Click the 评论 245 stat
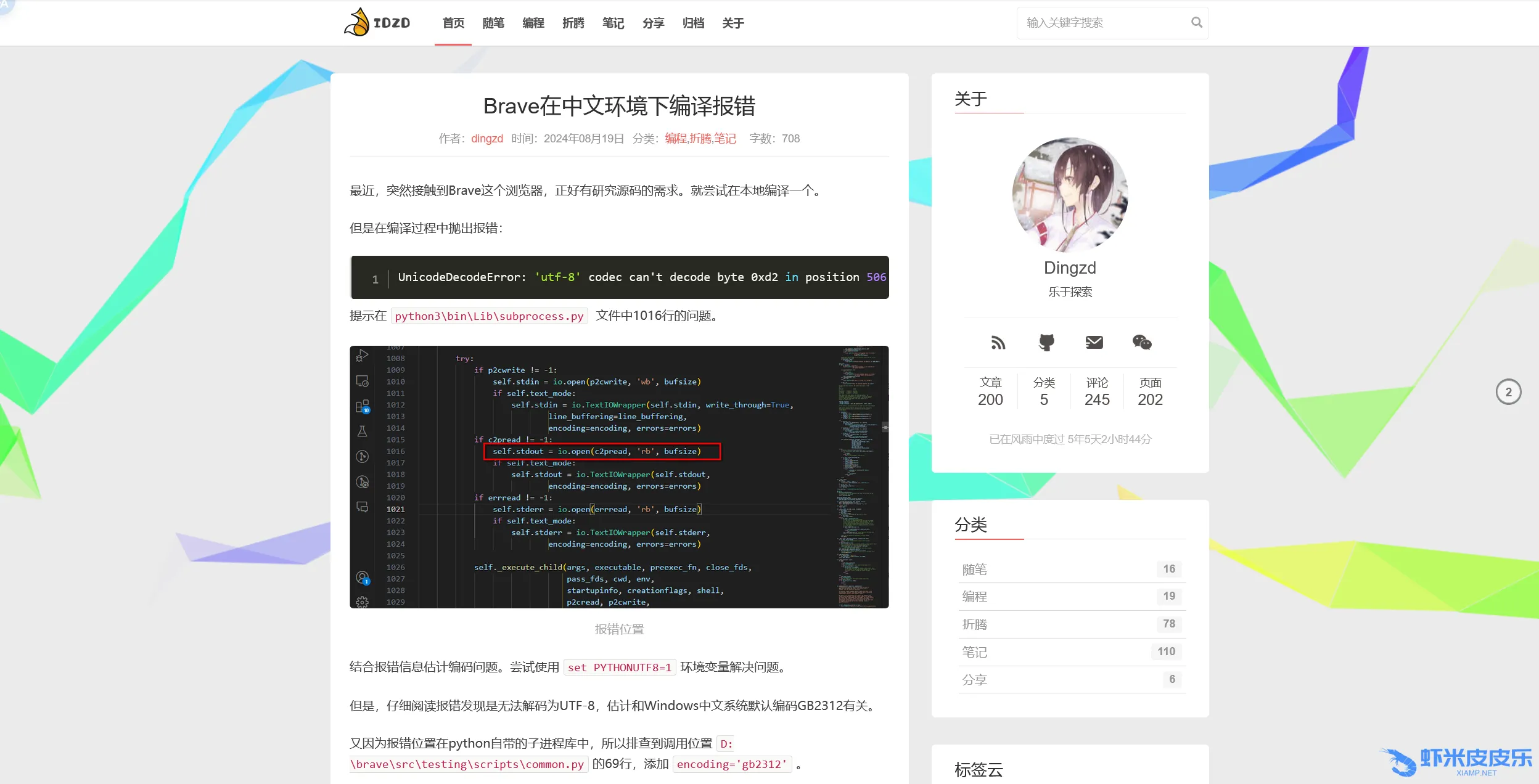This screenshot has width=1539, height=784. 1097,391
